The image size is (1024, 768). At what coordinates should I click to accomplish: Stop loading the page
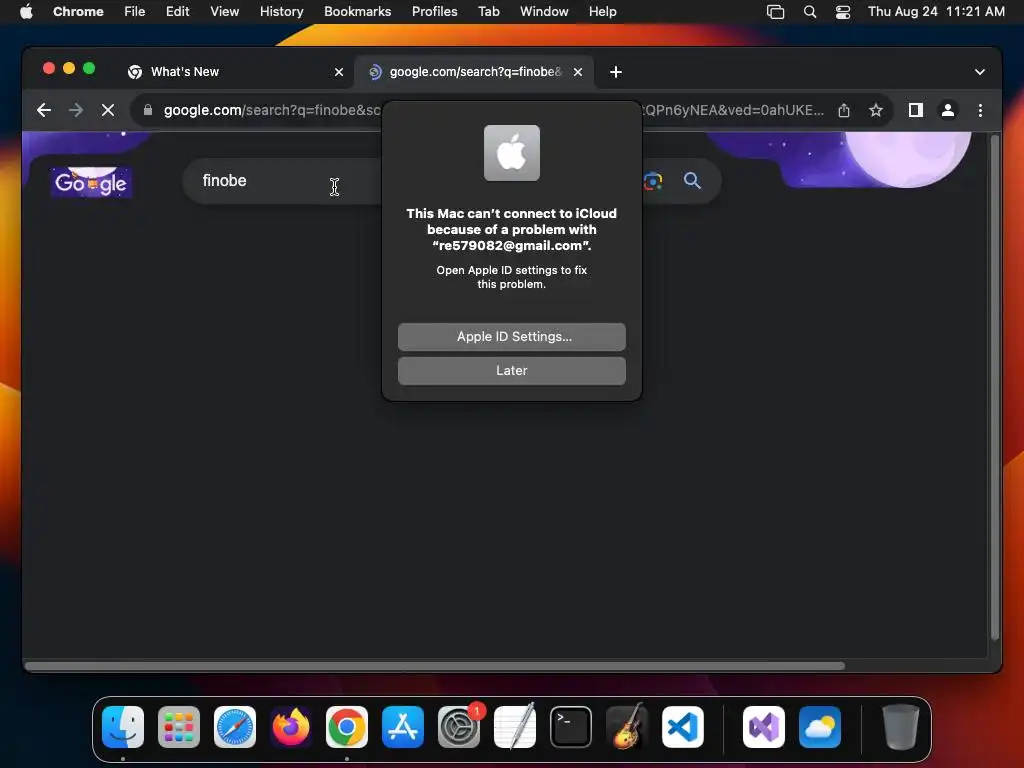(108, 110)
